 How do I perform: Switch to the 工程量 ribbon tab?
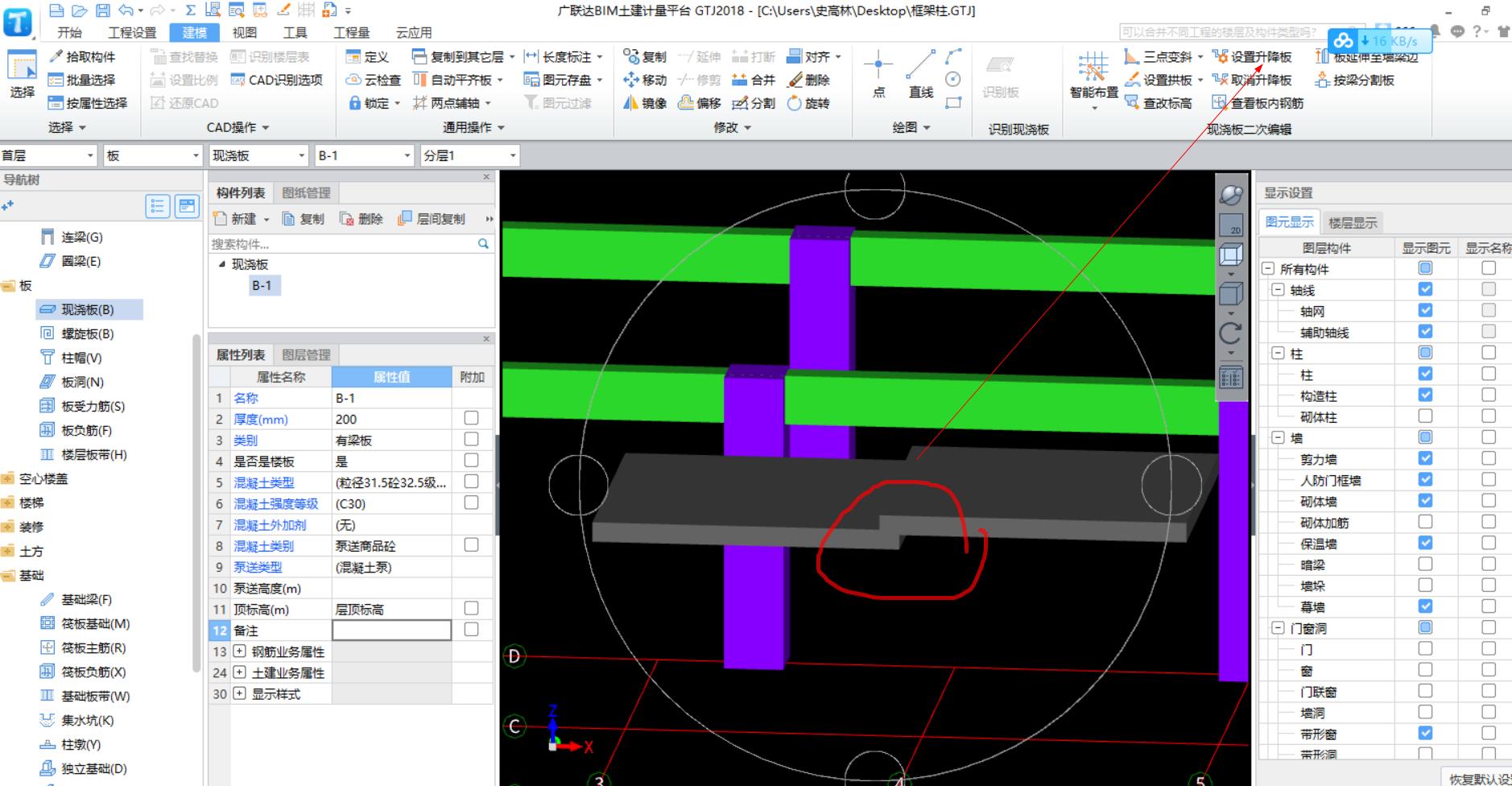tap(352, 32)
